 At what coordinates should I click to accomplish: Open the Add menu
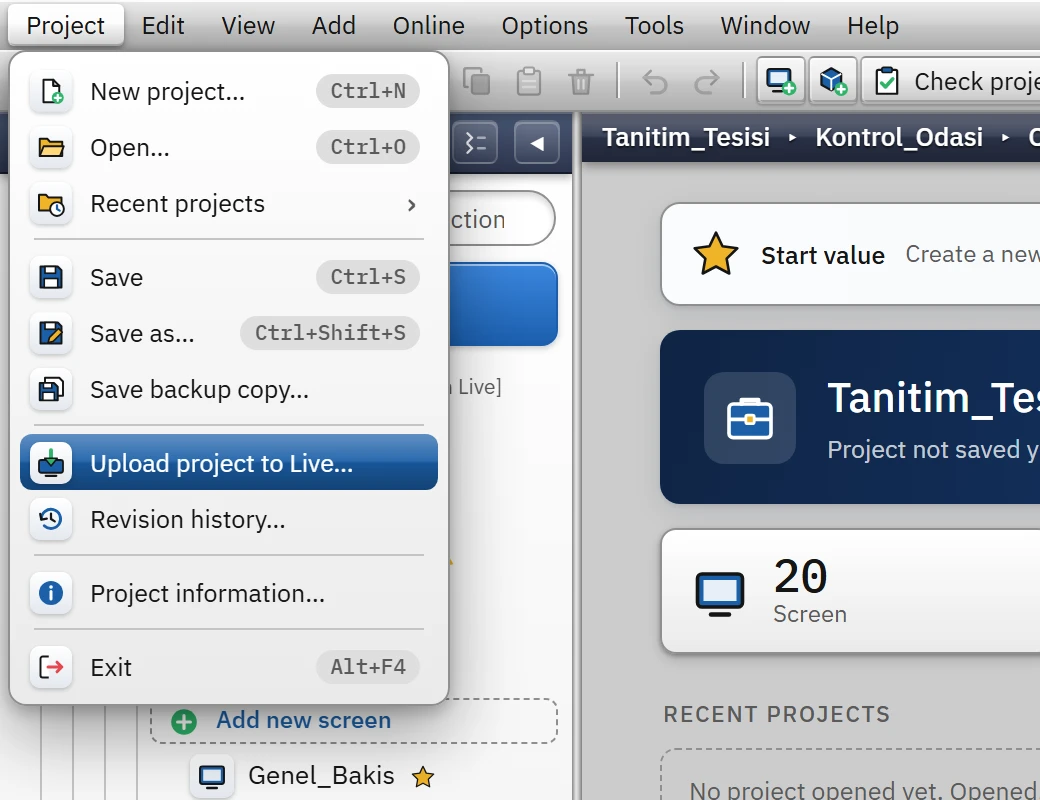(334, 25)
